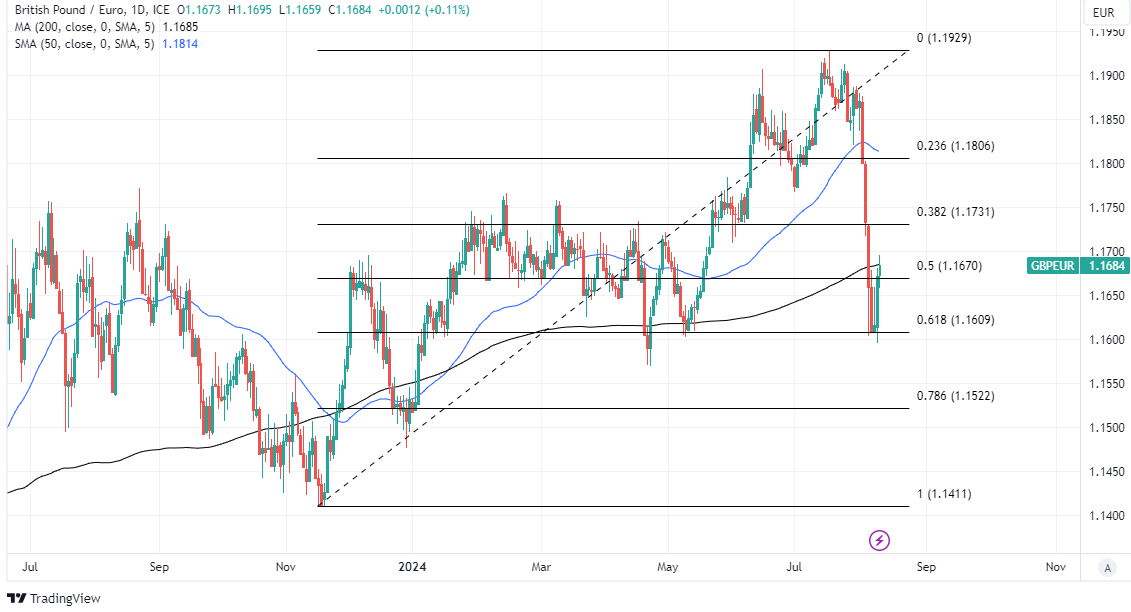
Task: Click the purple lightning bolt event icon
Action: pos(879,541)
